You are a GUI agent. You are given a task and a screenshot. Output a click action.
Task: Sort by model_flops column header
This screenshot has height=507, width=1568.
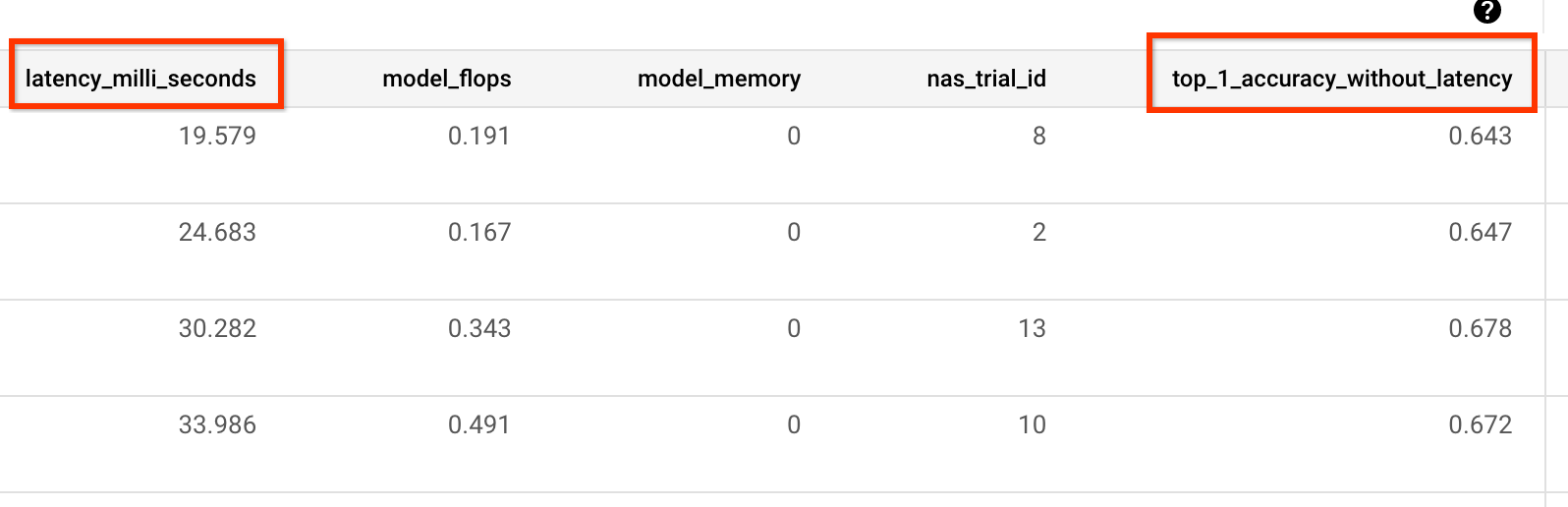[x=447, y=79]
